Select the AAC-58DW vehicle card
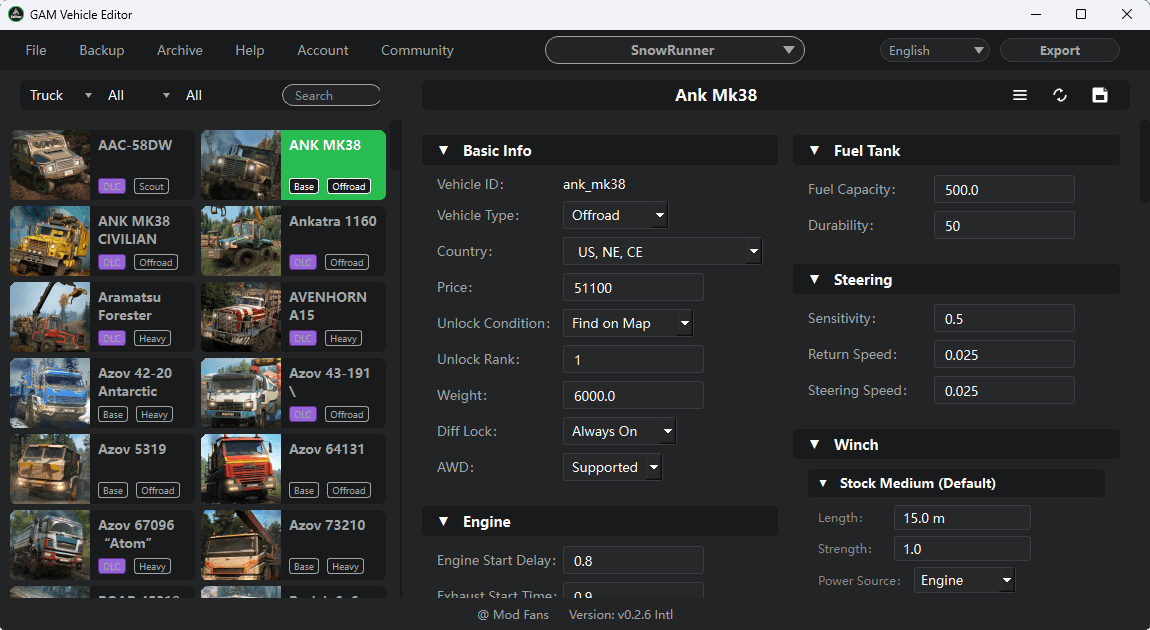This screenshot has width=1150, height=630. (102, 165)
